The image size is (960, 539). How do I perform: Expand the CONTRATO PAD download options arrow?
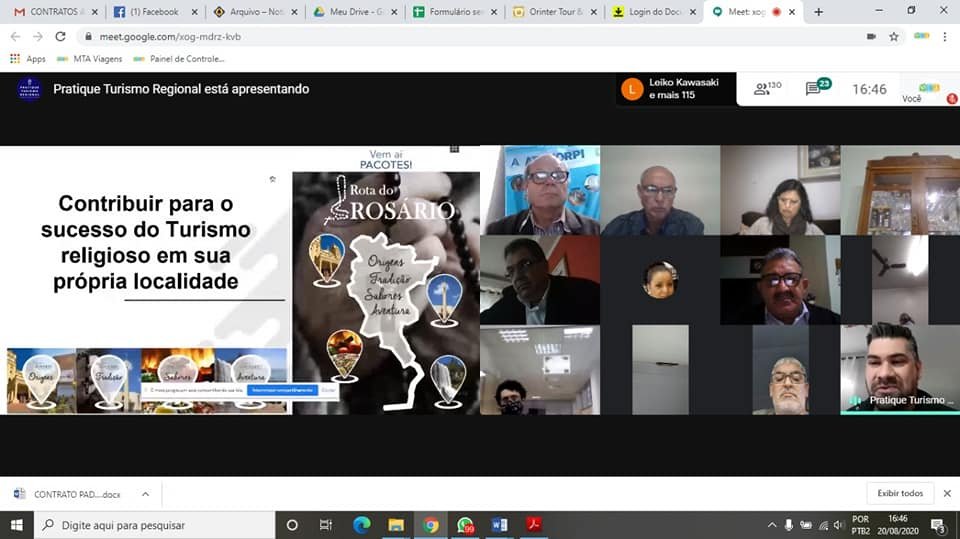click(x=145, y=494)
